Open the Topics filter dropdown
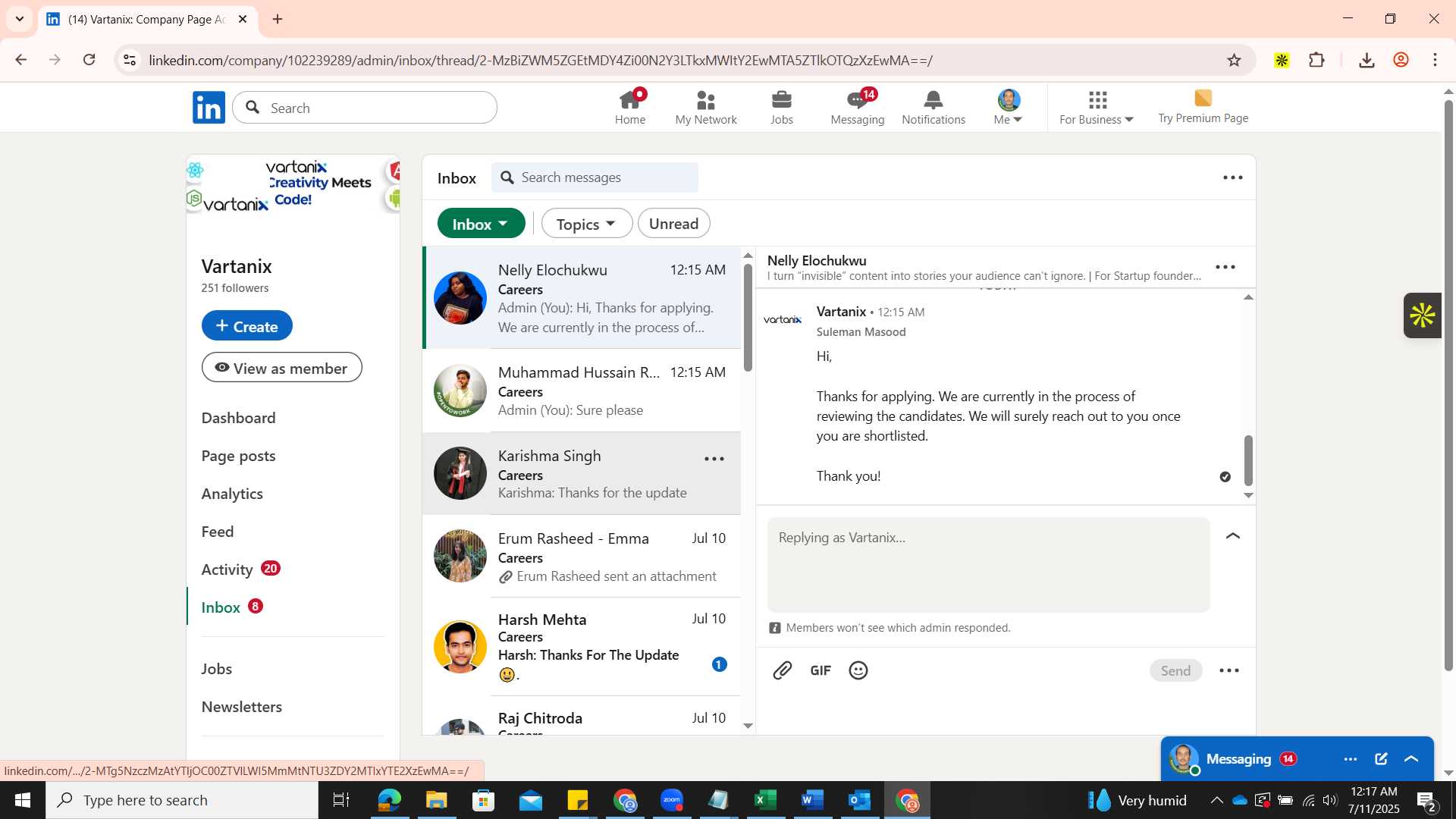Screen dimensions: 1456x819 587,224
